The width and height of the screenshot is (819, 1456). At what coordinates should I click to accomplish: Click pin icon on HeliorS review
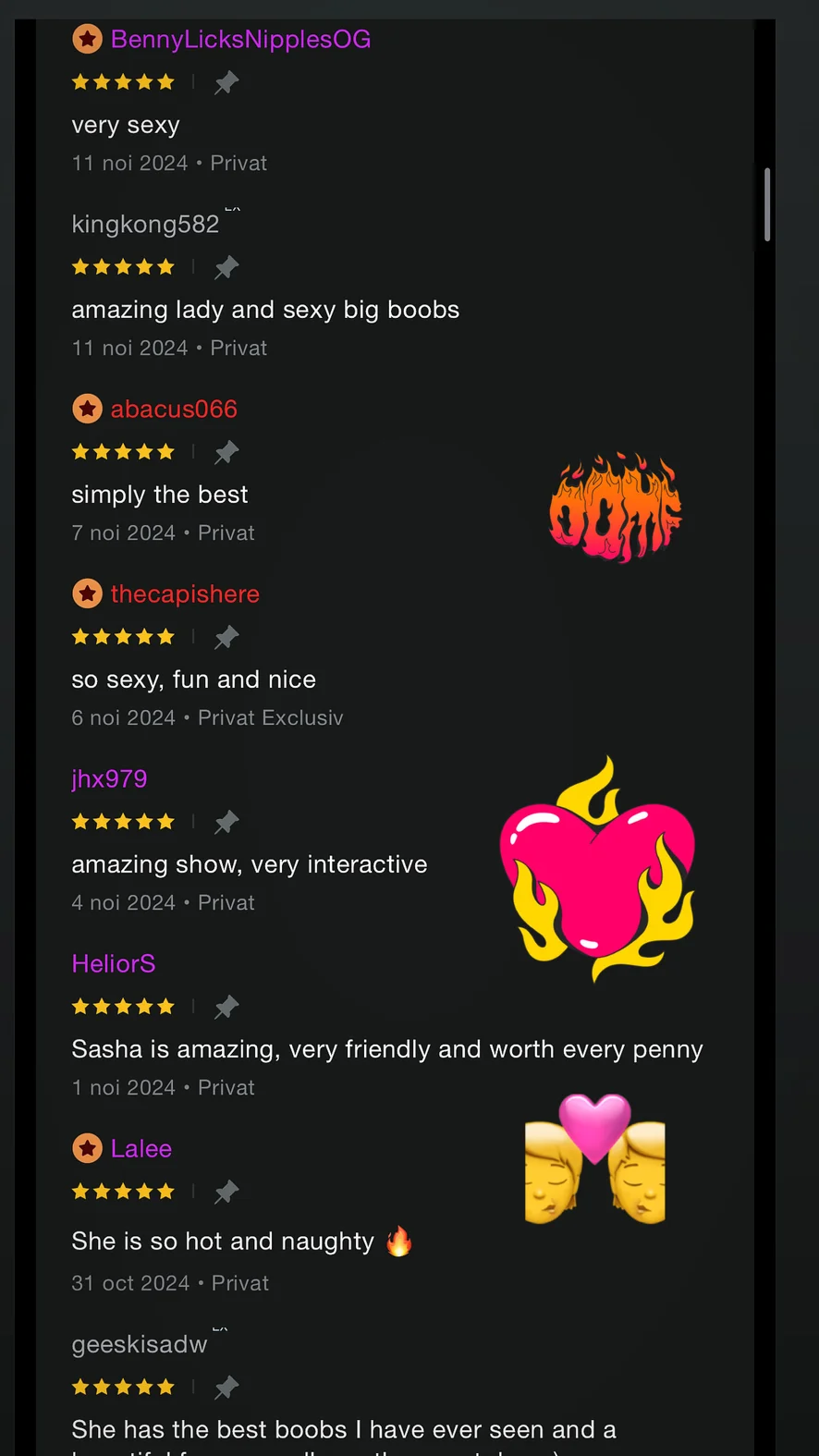coord(226,1007)
